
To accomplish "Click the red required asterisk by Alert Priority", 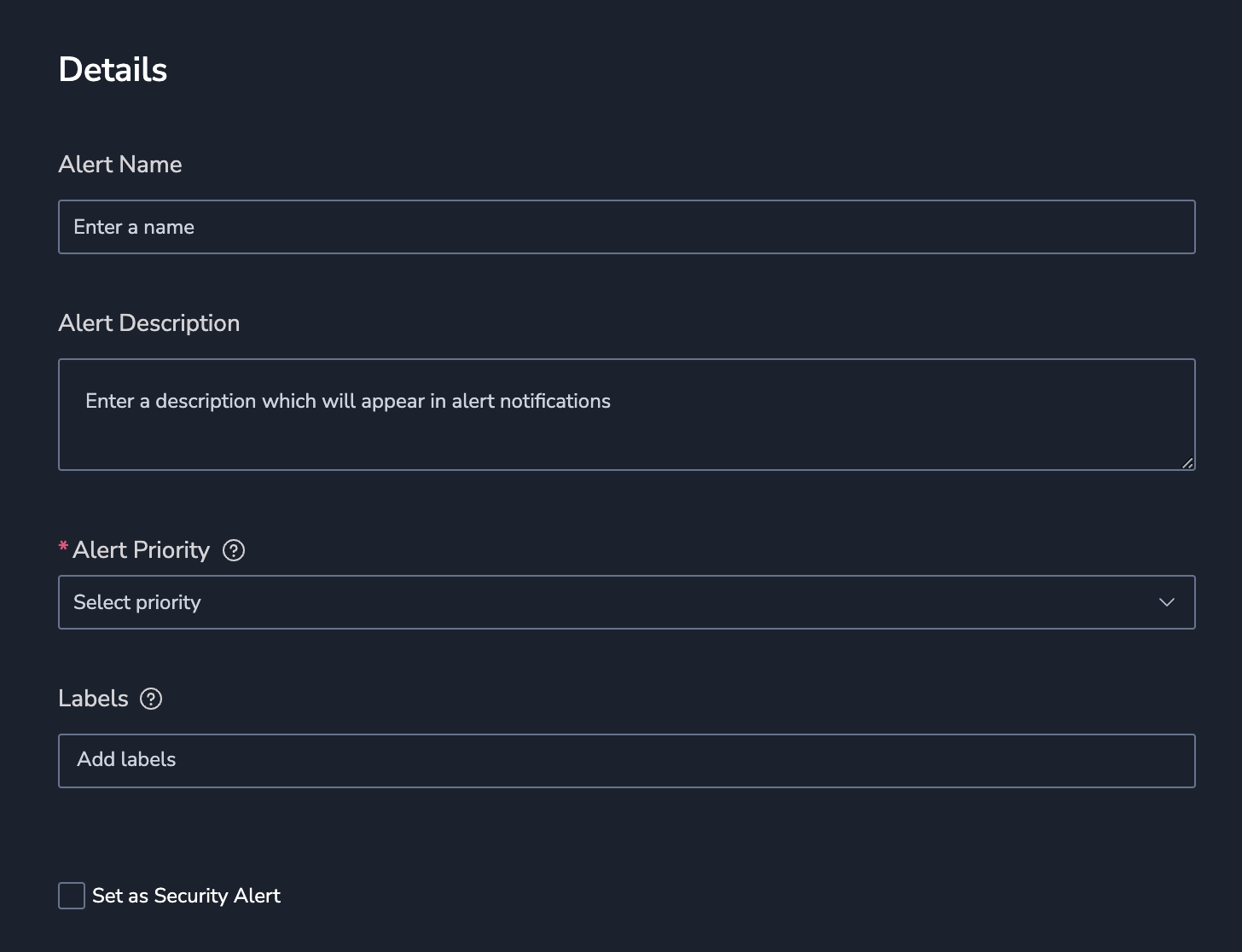I will (63, 547).
